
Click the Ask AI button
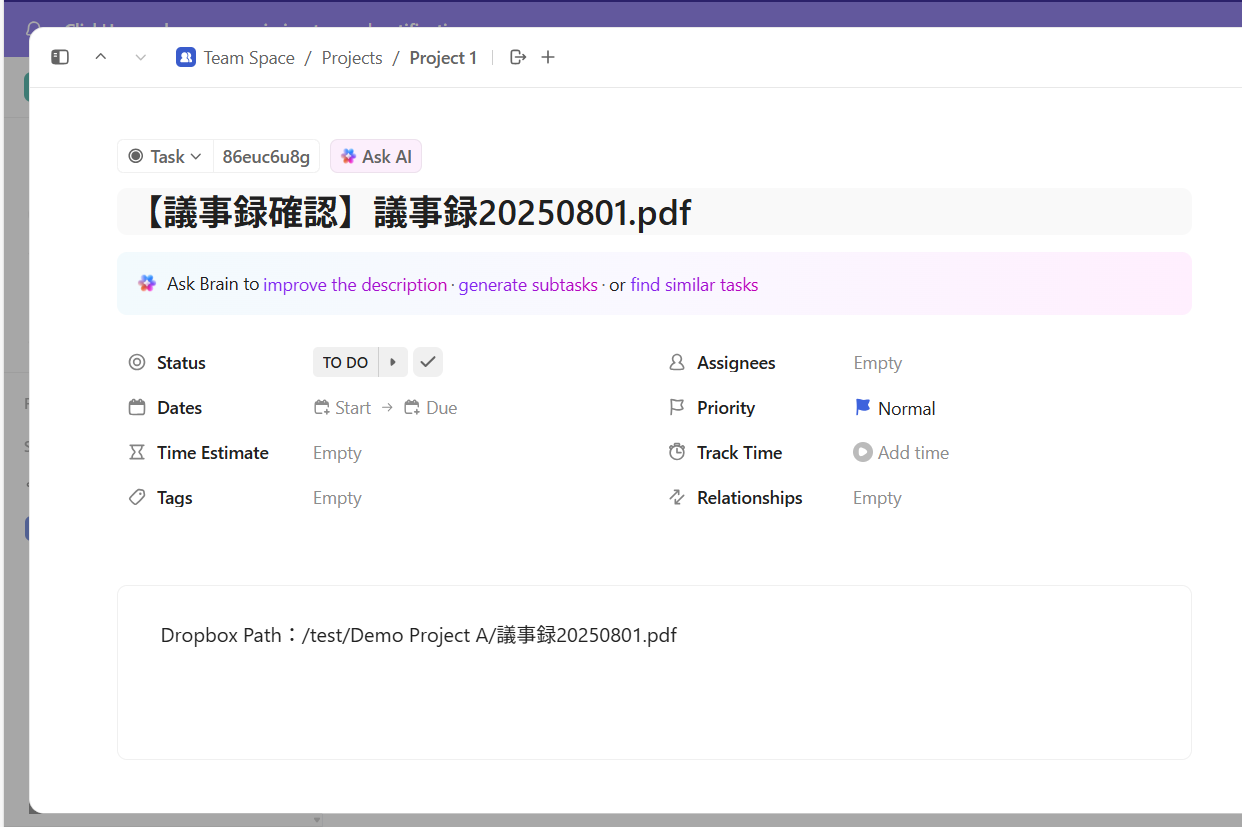(376, 157)
